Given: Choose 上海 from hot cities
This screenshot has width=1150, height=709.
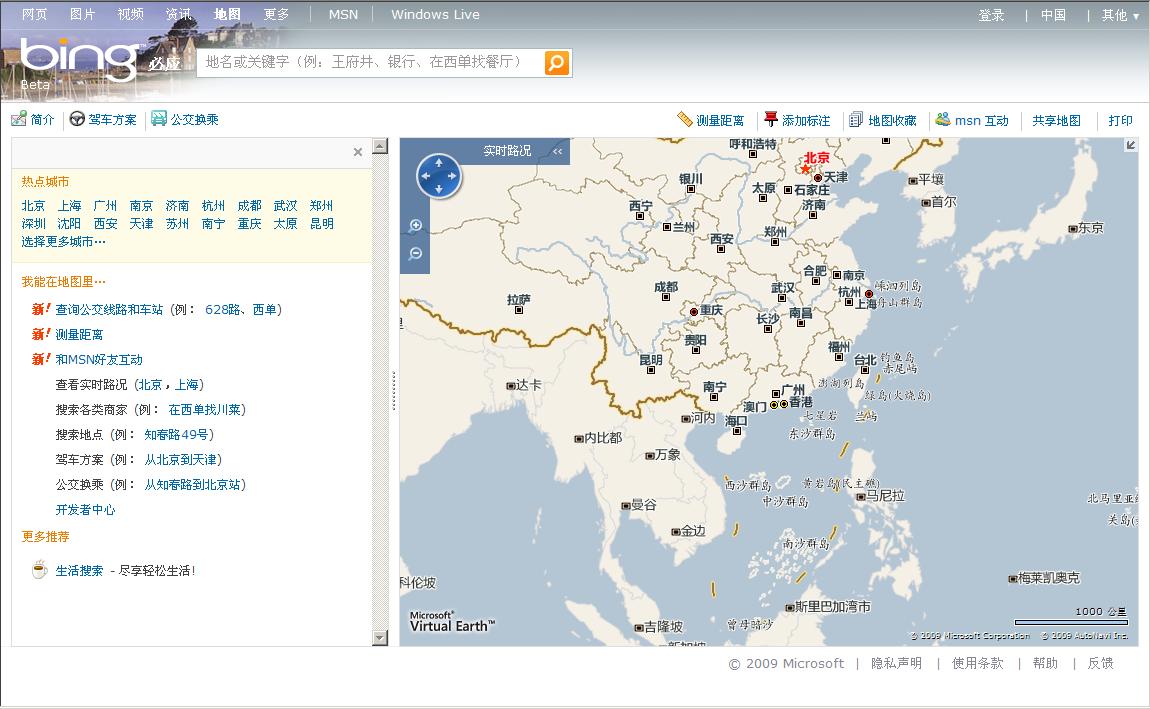Looking at the screenshot, I should click(69, 206).
